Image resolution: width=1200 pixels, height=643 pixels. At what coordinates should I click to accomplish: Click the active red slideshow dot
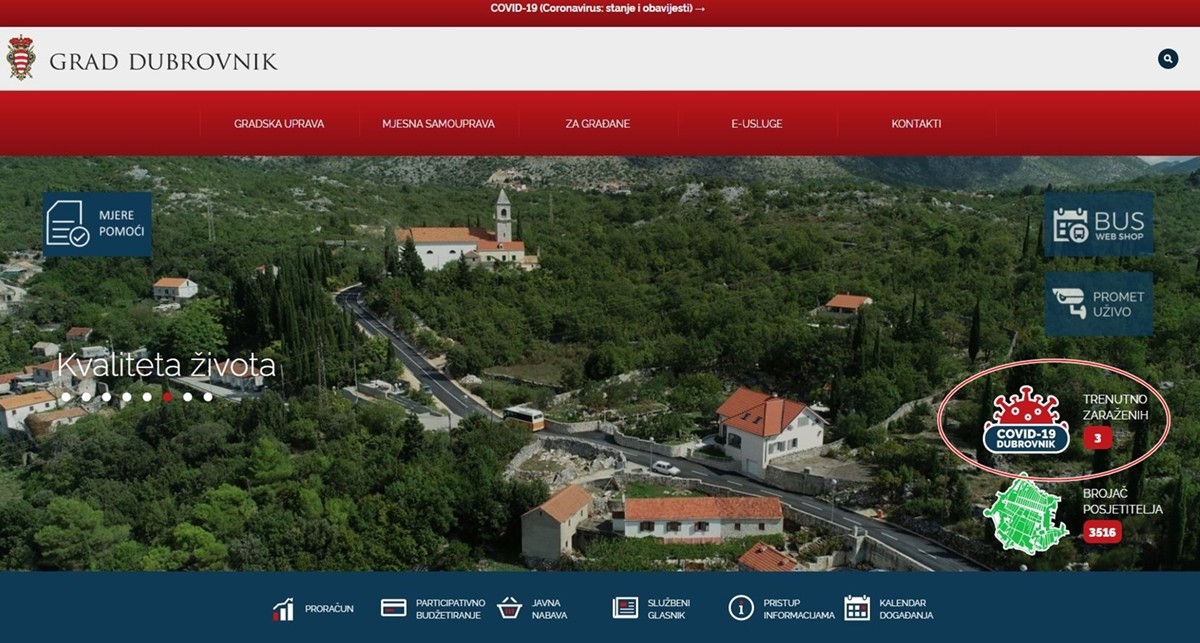pyautogui.click(x=167, y=397)
